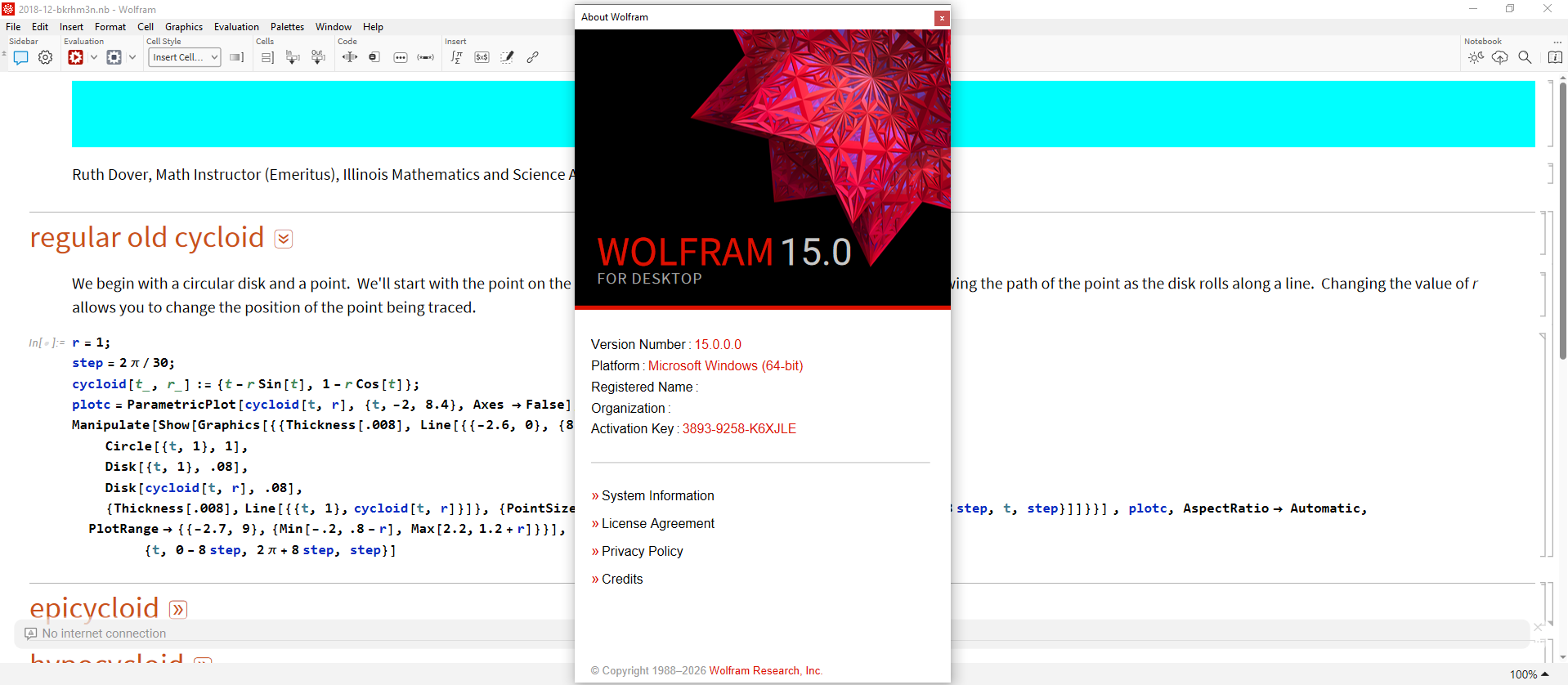Screen dimensions: 1568x685
Task: Expand the 'epicycloid' section
Action: [178, 610]
